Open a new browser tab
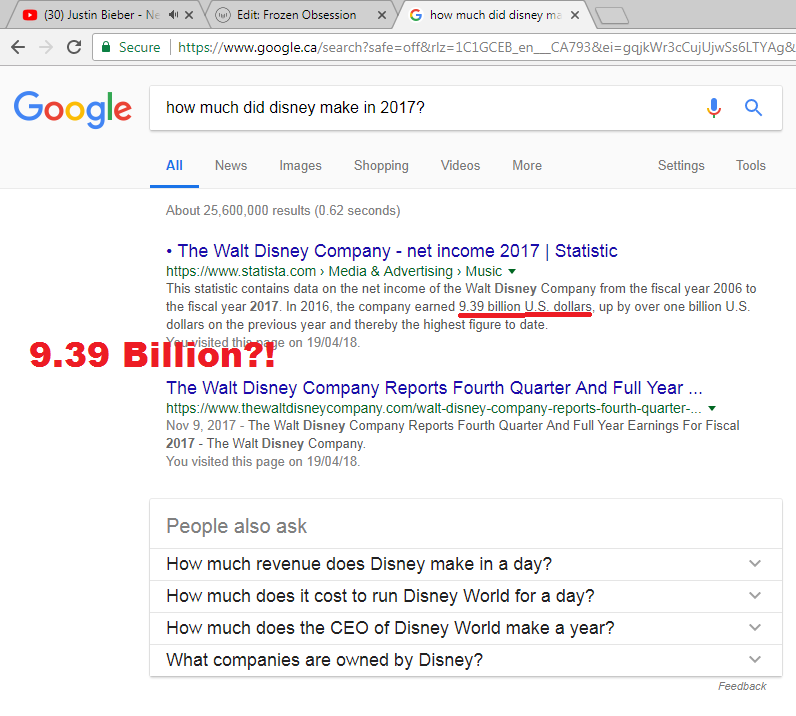The image size is (796, 716). click(x=612, y=16)
